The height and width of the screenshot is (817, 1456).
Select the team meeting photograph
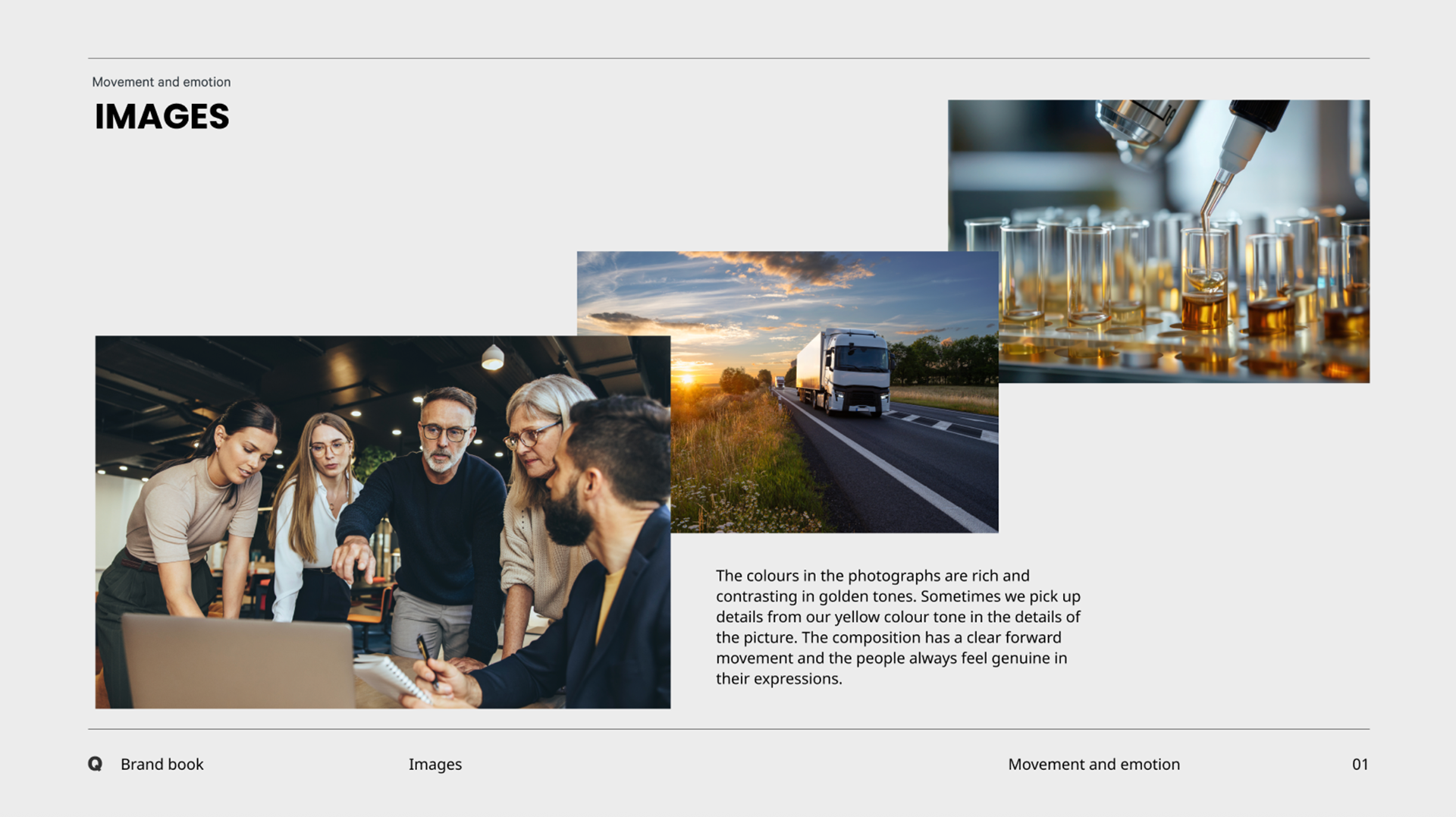[383, 522]
